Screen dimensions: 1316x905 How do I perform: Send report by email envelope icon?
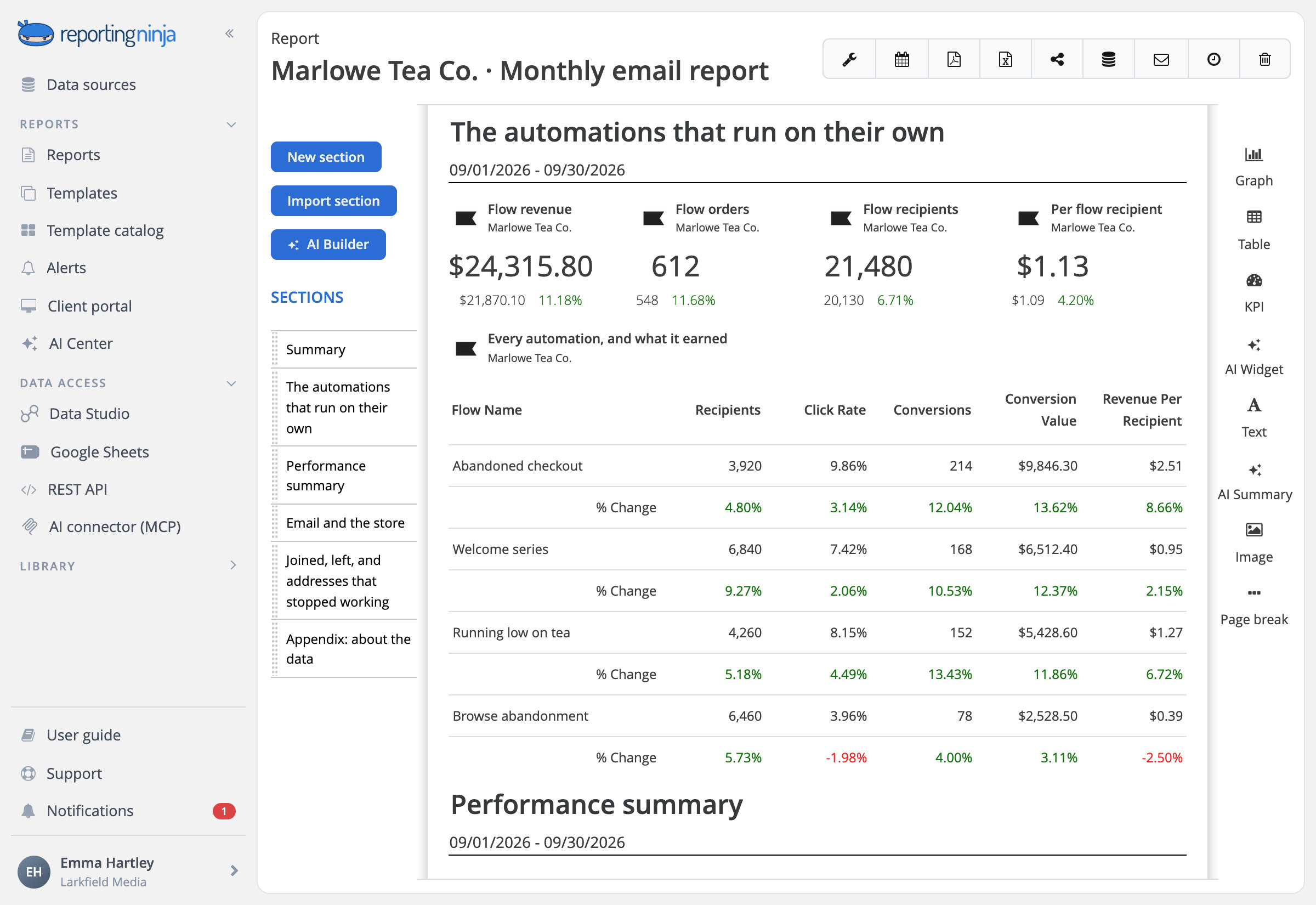click(x=1161, y=59)
